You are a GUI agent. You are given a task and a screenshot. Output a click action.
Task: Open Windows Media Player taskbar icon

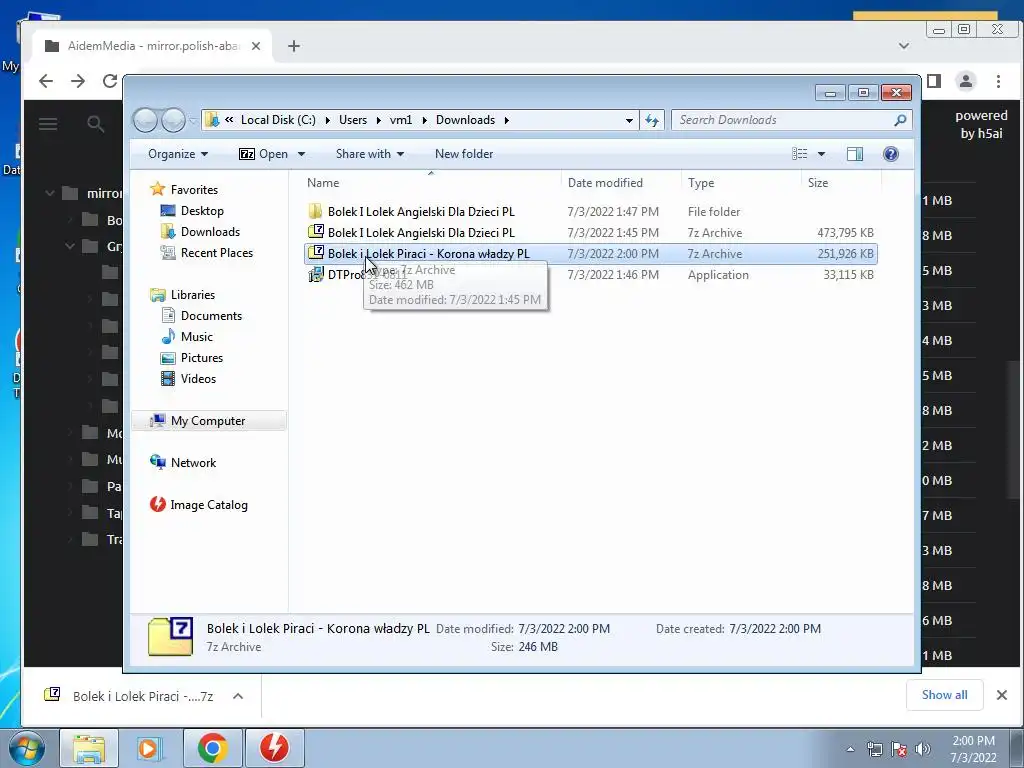pos(151,748)
